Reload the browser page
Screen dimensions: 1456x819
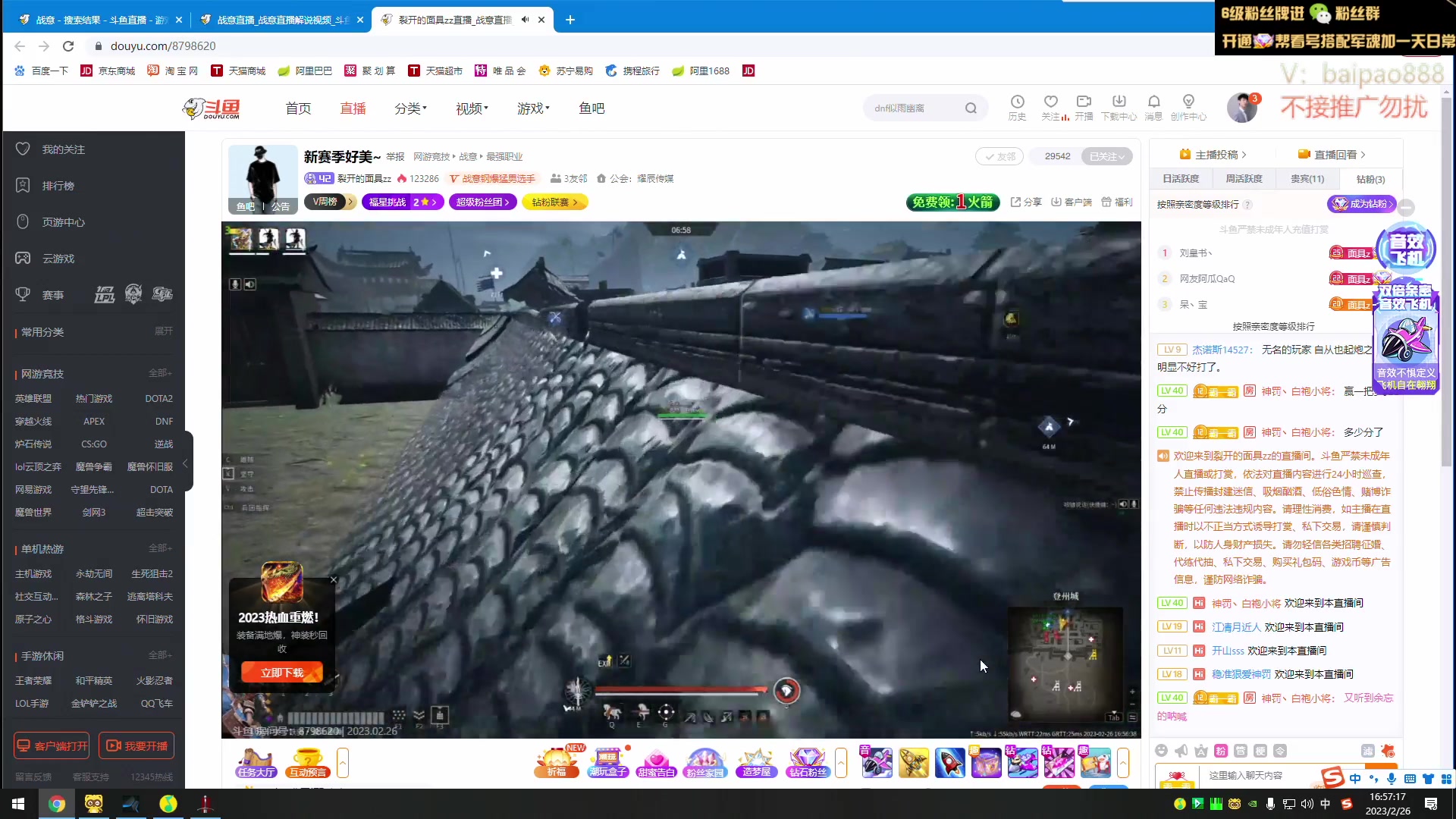(x=68, y=46)
